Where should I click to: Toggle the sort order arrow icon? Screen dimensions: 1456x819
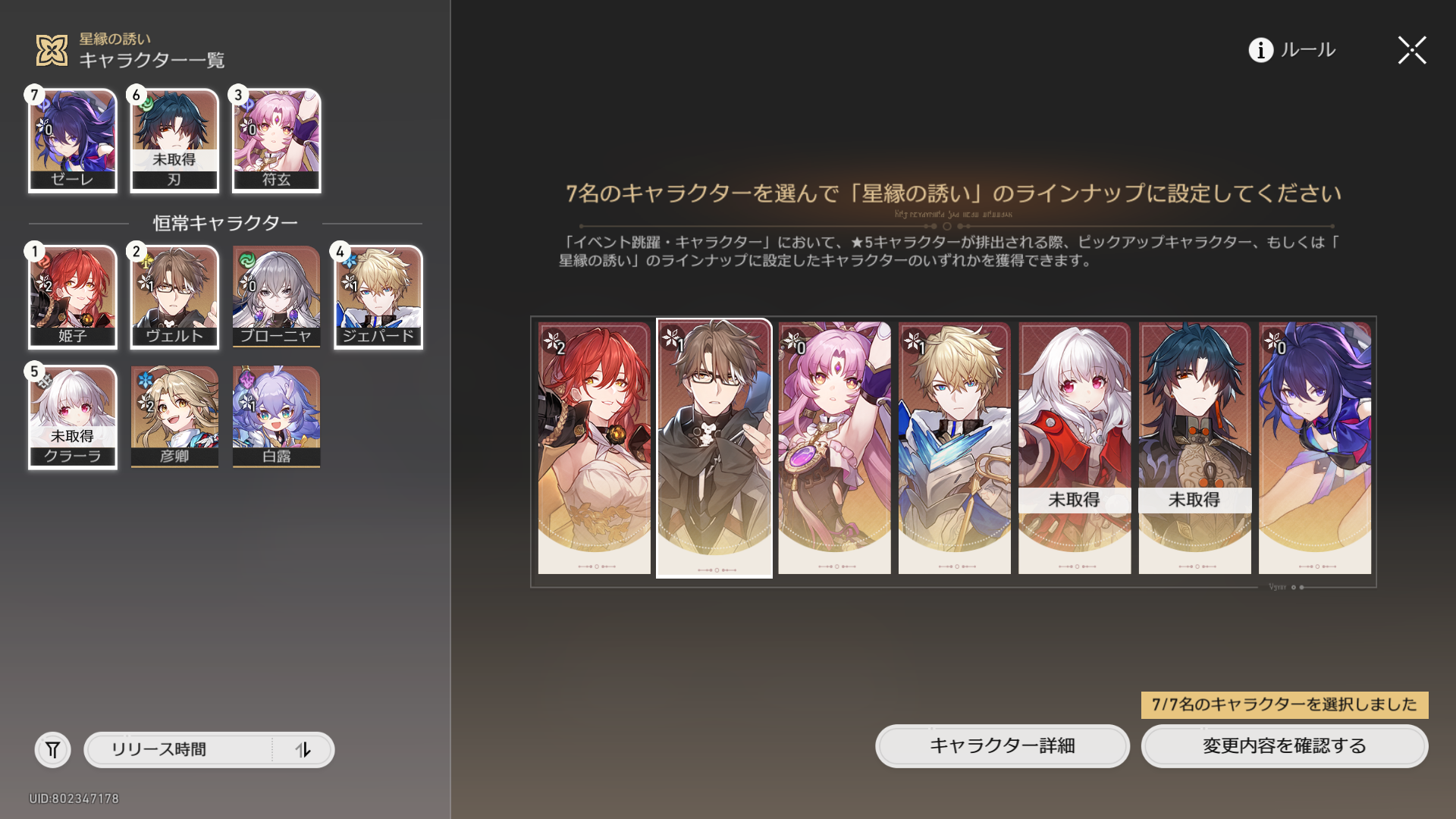303,750
